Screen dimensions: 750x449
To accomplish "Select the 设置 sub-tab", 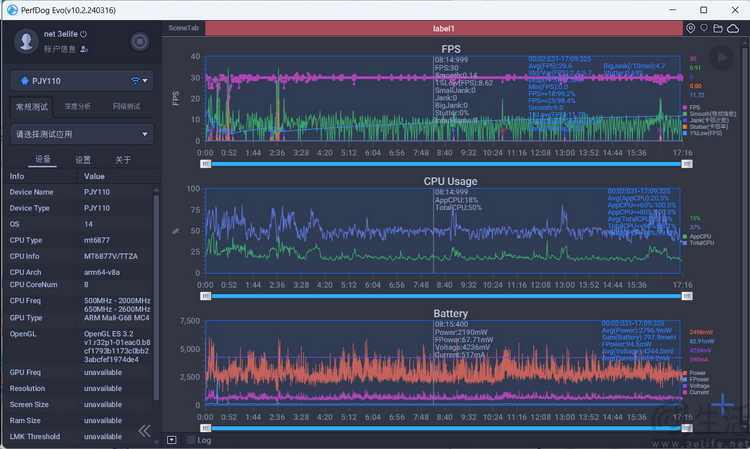I will pos(83,160).
